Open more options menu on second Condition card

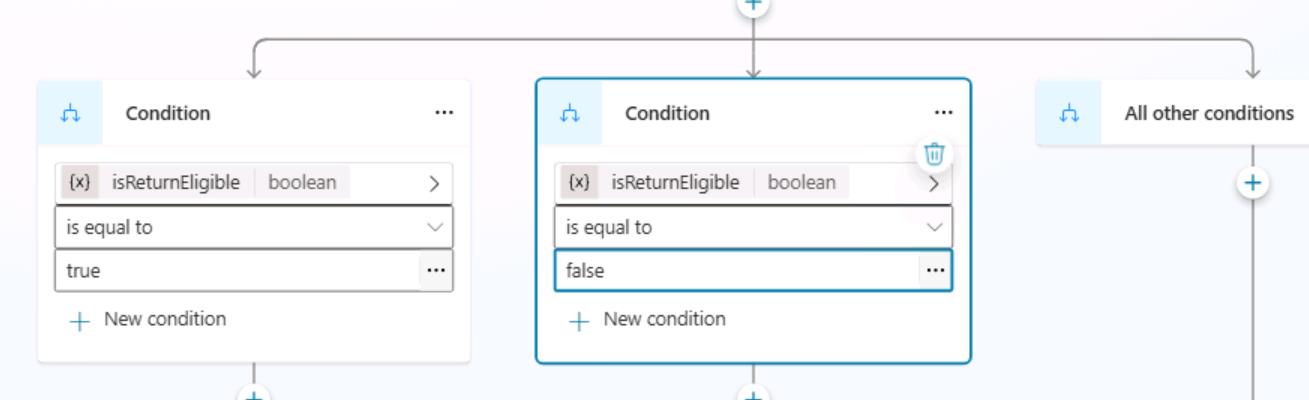(943, 113)
